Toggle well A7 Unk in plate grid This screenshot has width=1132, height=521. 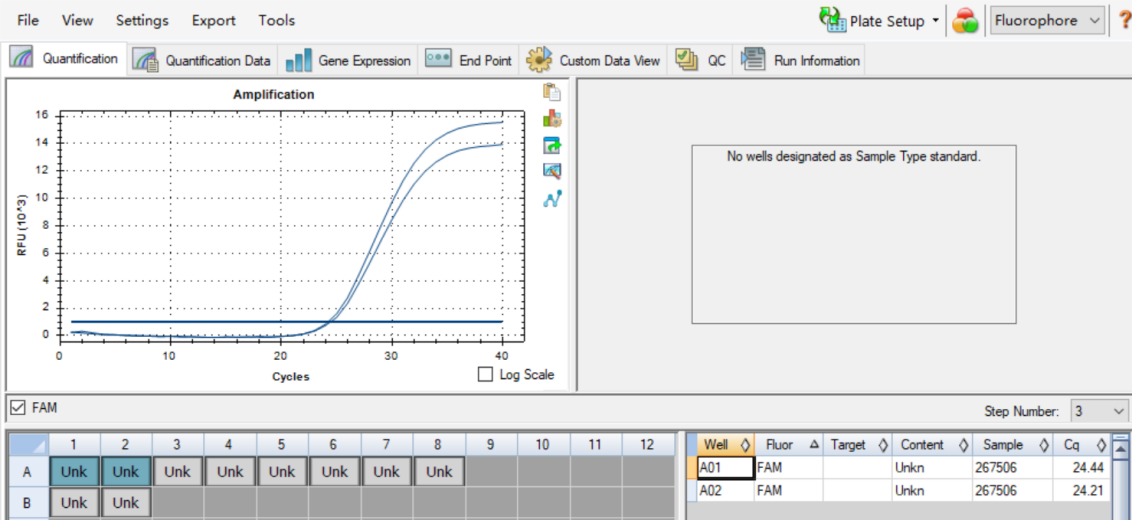point(387,472)
